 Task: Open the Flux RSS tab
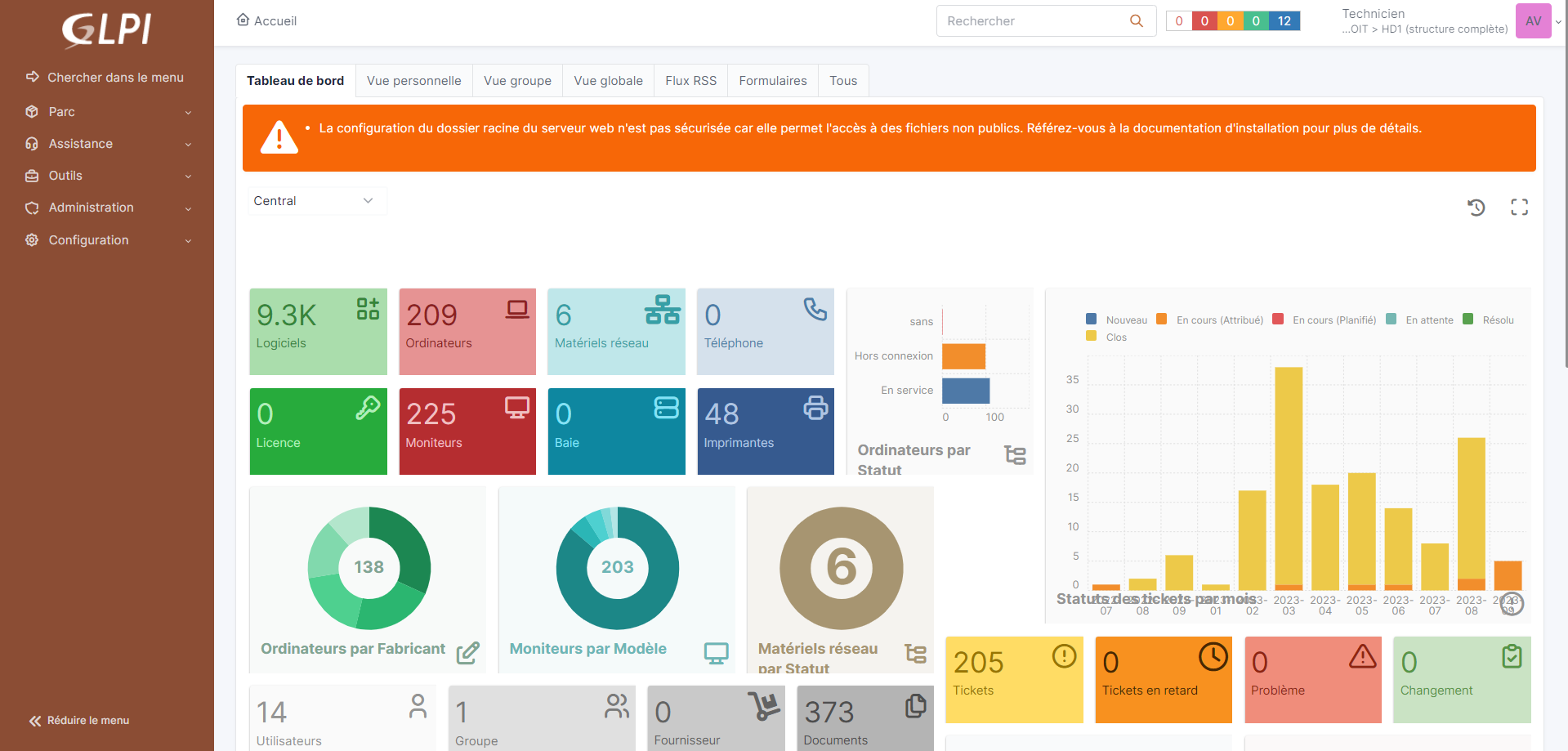pos(690,81)
